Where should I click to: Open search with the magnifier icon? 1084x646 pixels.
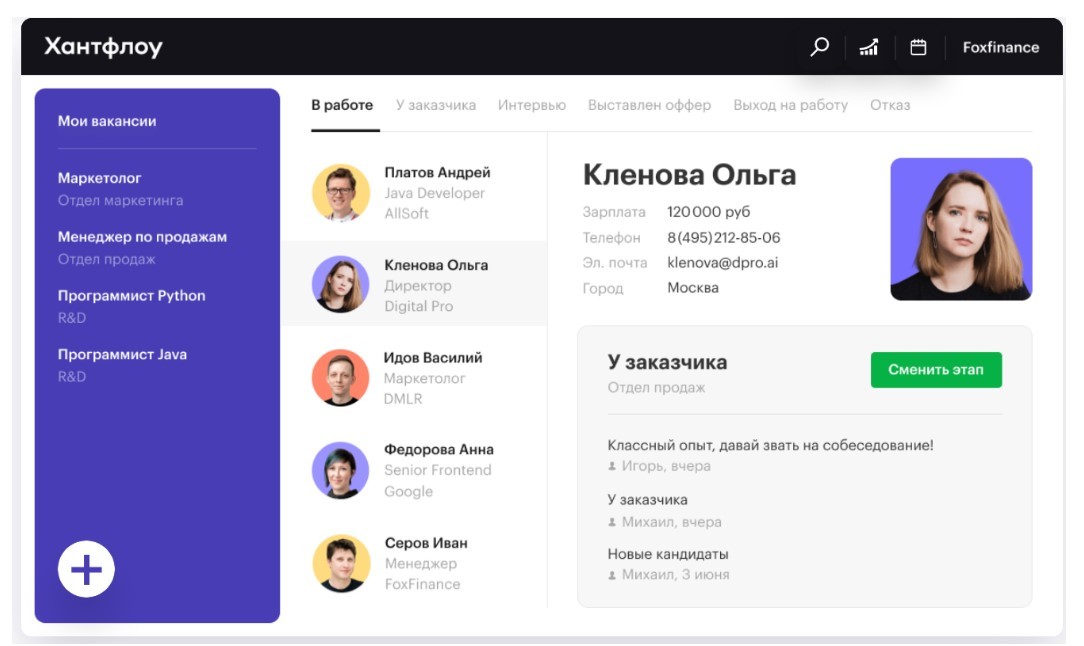tap(820, 47)
